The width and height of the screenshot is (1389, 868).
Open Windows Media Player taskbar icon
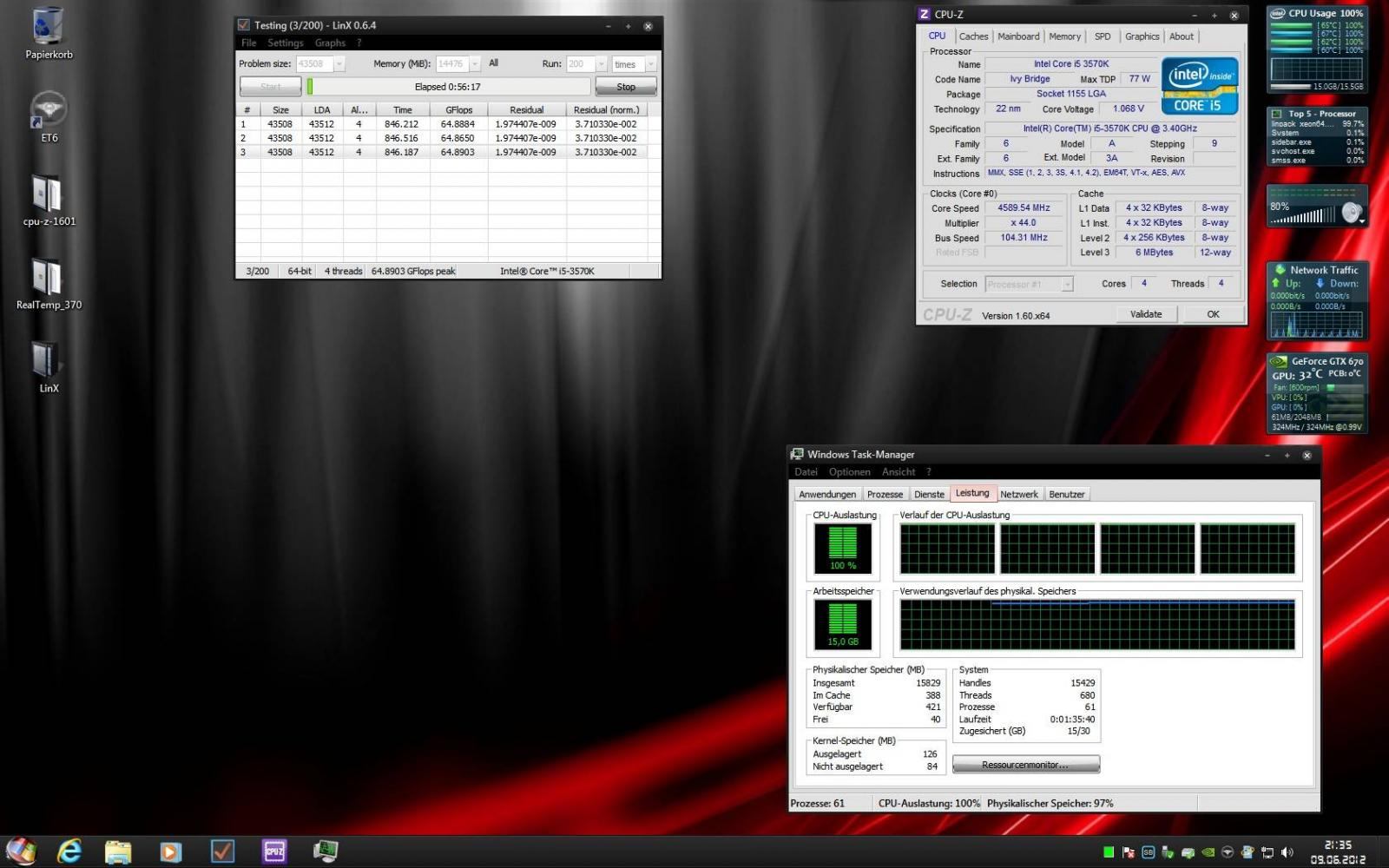point(170,852)
